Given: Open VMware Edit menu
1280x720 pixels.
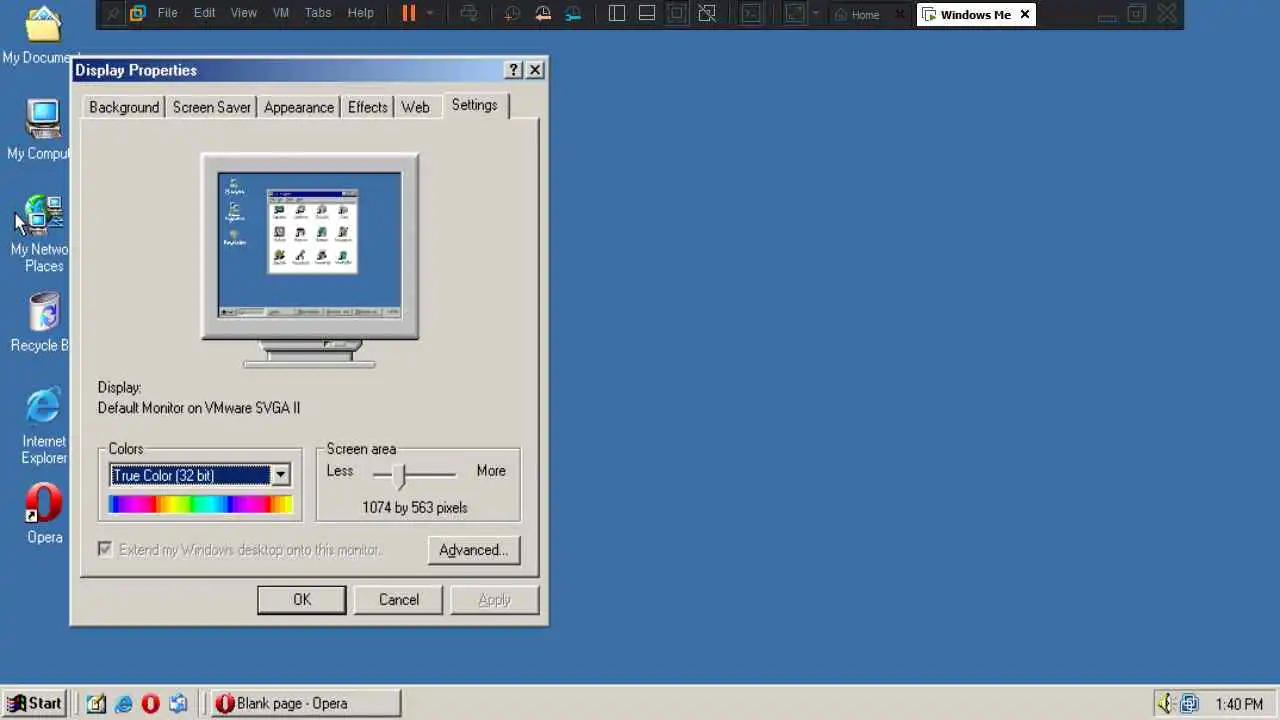Looking at the screenshot, I should [x=204, y=14].
